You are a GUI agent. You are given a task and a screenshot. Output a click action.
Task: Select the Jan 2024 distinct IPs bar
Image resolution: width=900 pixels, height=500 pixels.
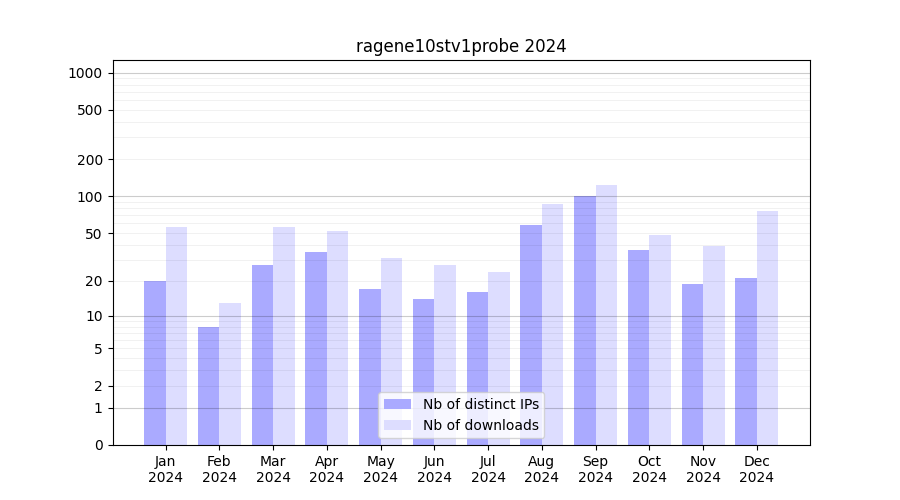click(155, 362)
